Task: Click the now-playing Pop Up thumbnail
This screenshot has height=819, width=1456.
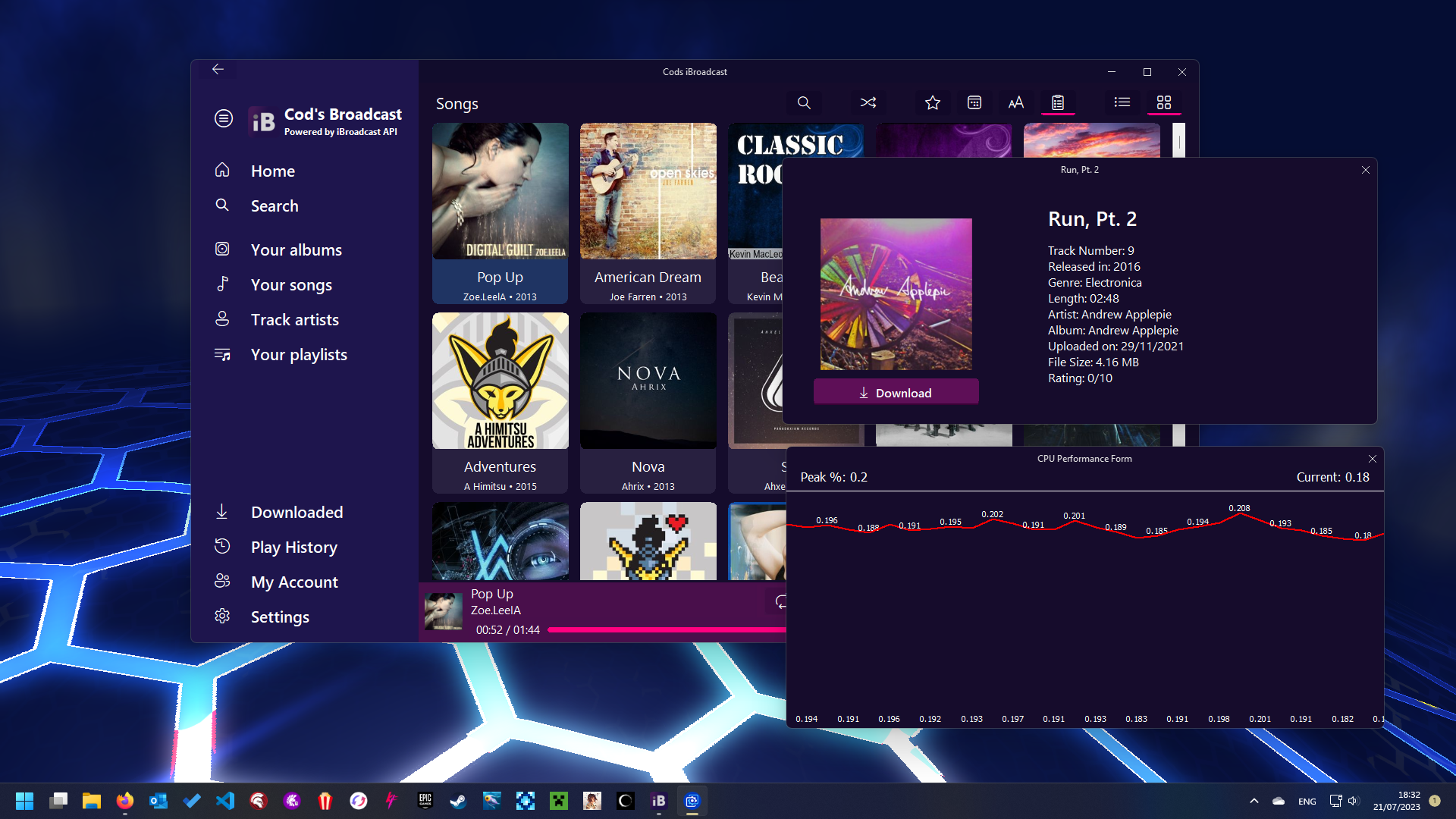Action: (x=444, y=611)
